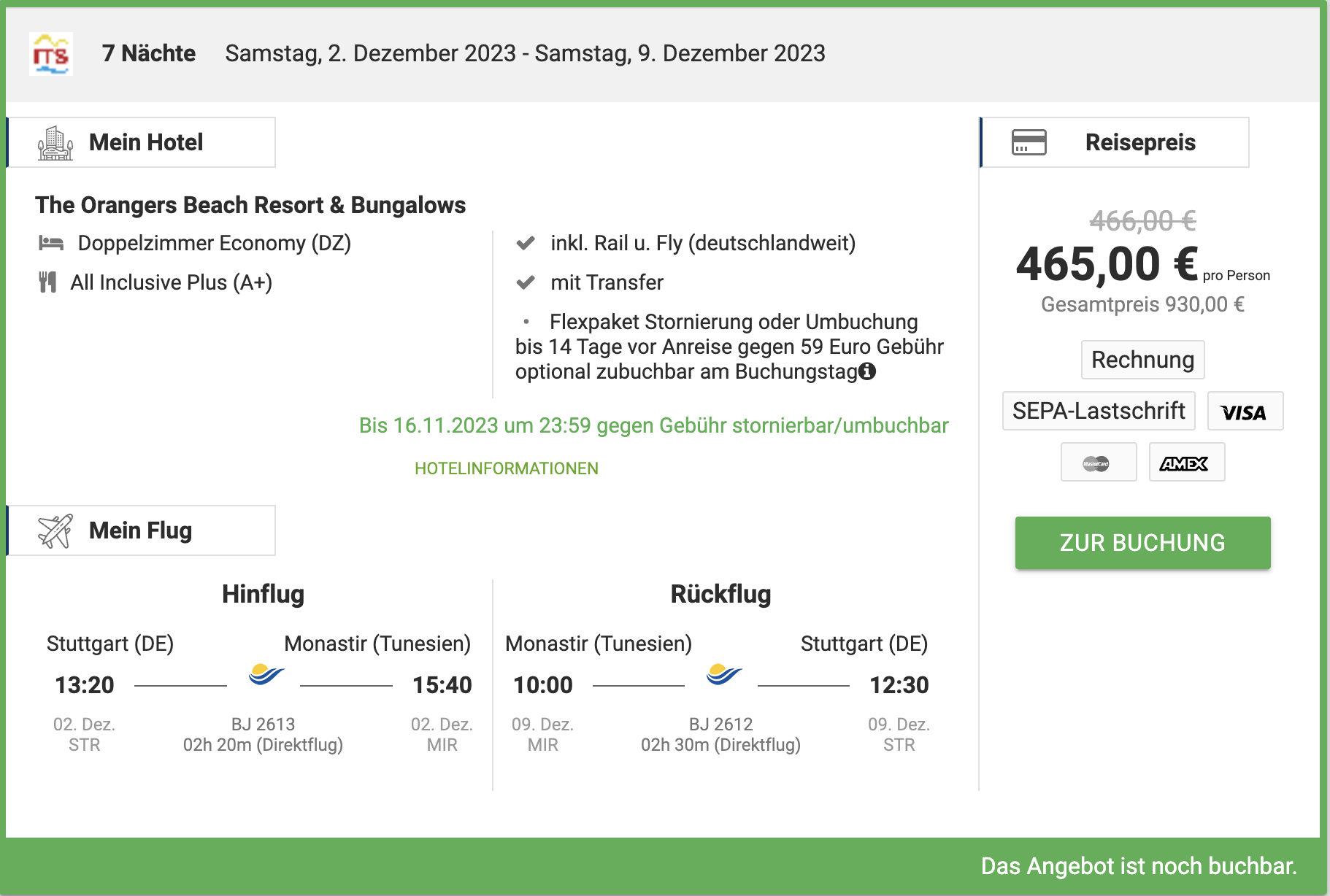The width and height of the screenshot is (1330, 896).
Task: Click the ITS tour operator logo
Action: coord(50,54)
